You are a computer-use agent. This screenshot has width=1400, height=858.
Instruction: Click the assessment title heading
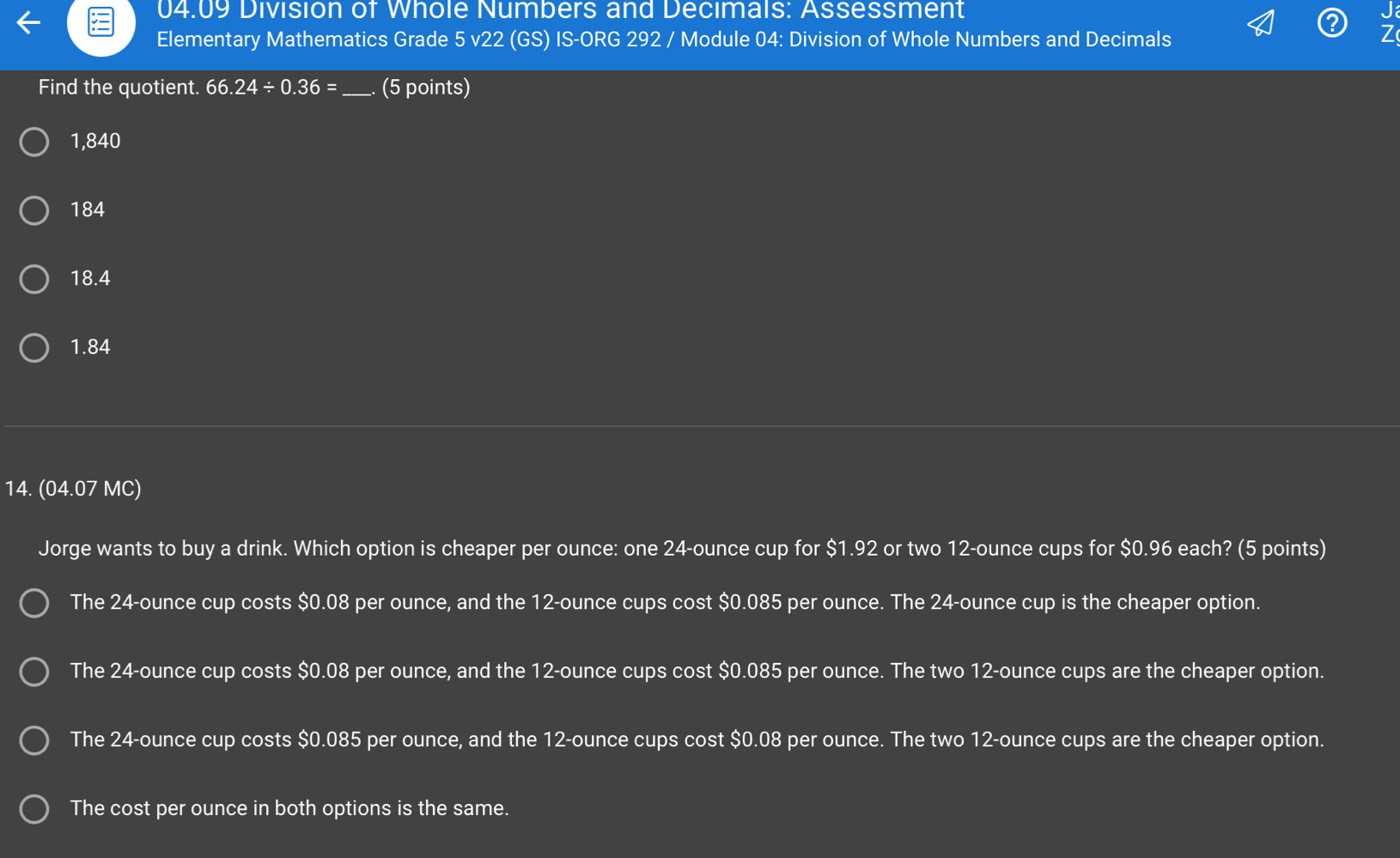pyautogui.click(x=560, y=10)
